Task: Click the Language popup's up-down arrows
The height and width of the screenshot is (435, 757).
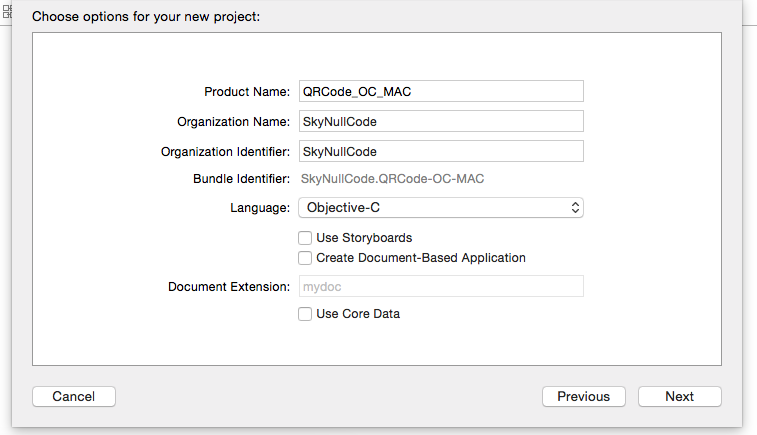Action: click(x=575, y=208)
